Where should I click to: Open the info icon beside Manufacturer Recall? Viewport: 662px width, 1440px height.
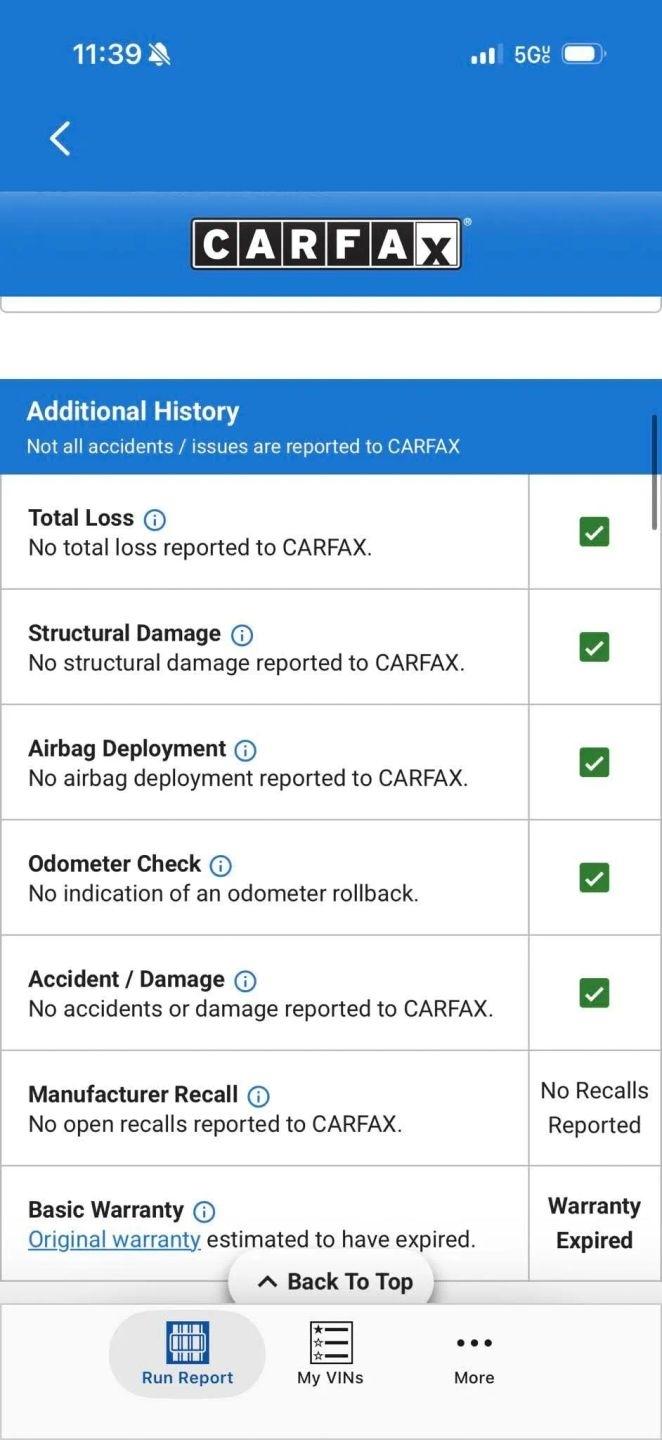(258, 1096)
